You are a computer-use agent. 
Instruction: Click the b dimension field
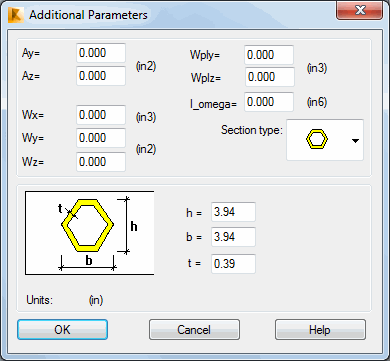pos(233,237)
